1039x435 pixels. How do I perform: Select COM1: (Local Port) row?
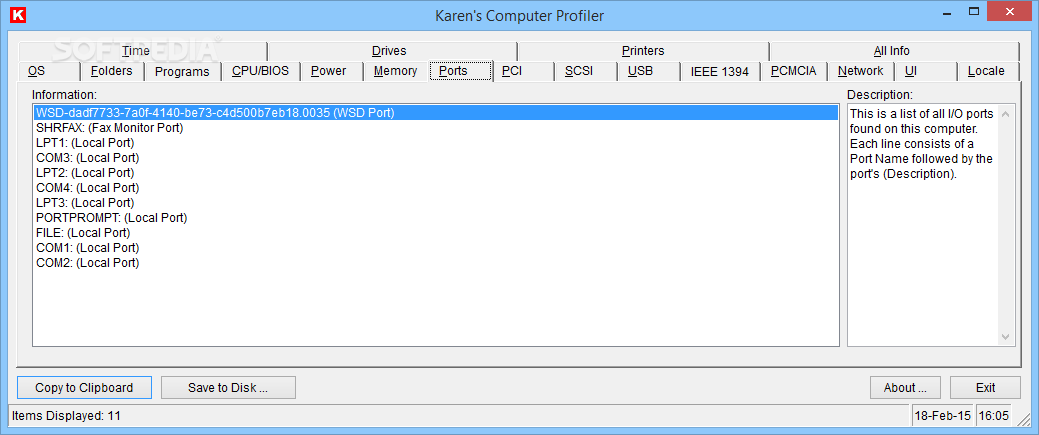[x=435, y=247]
